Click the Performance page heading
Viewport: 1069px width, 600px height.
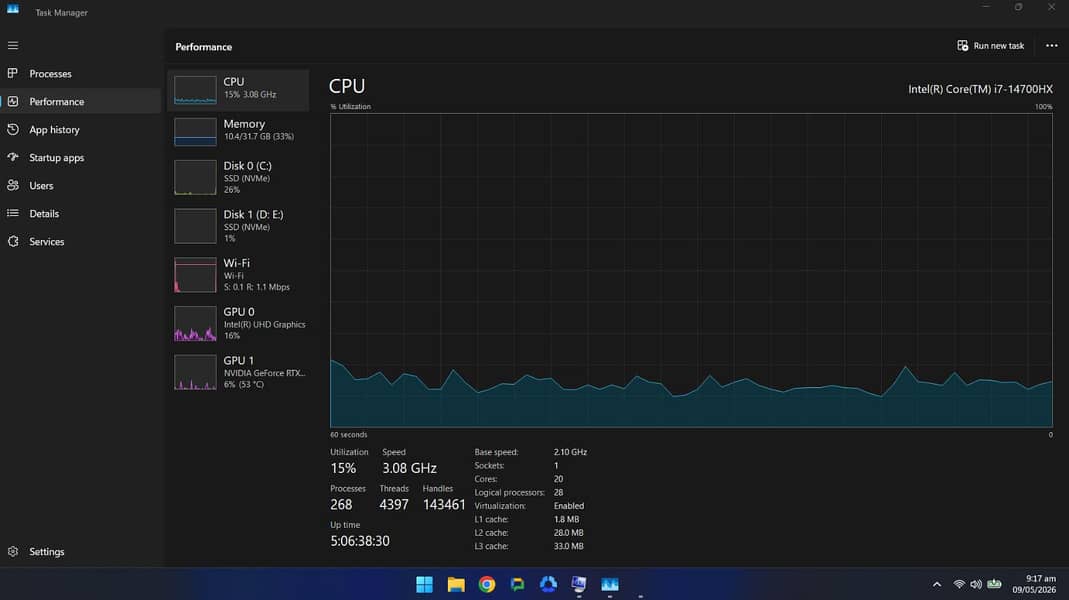click(x=203, y=46)
